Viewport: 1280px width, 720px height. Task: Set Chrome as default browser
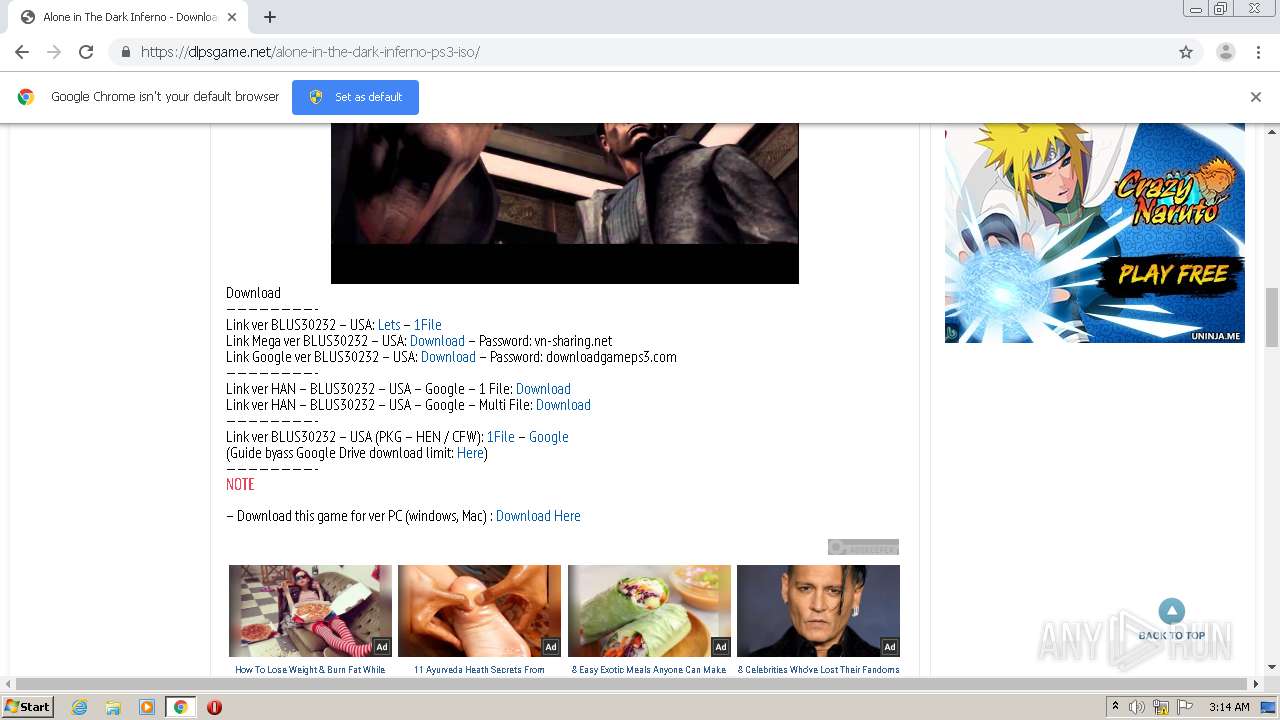pyautogui.click(x=355, y=97)
